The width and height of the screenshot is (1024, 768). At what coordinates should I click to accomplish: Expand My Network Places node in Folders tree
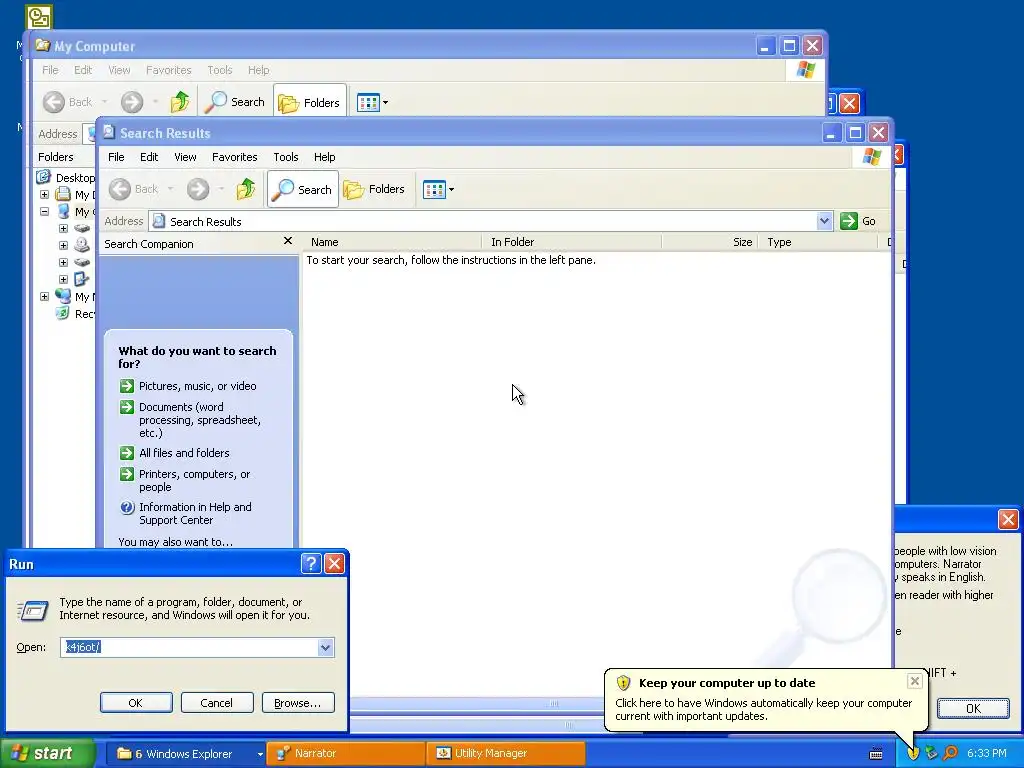[44, 296]
